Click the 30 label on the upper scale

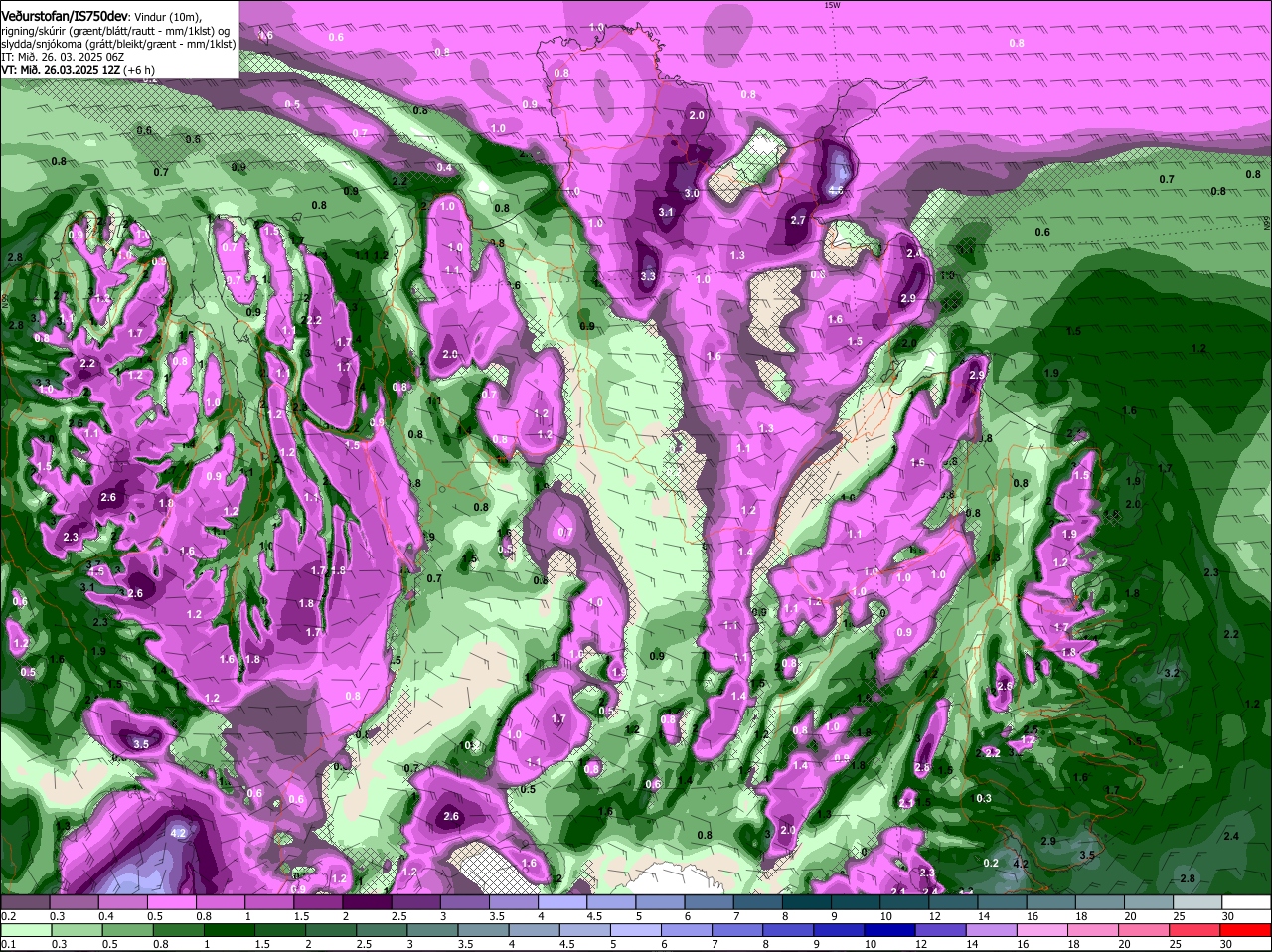tap(1227, 914)
